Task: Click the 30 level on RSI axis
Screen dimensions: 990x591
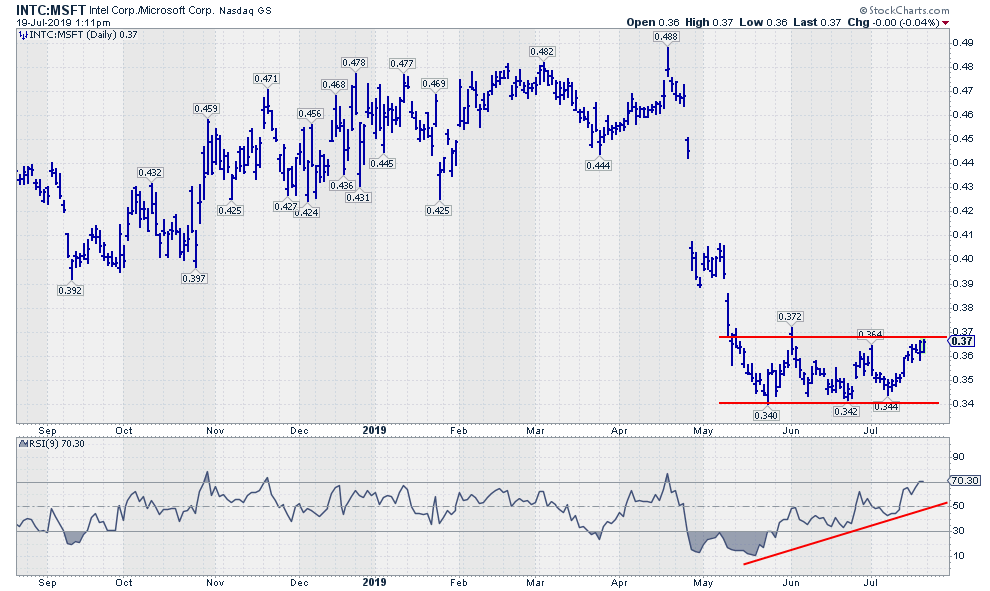Action: [x=958, y=531]
